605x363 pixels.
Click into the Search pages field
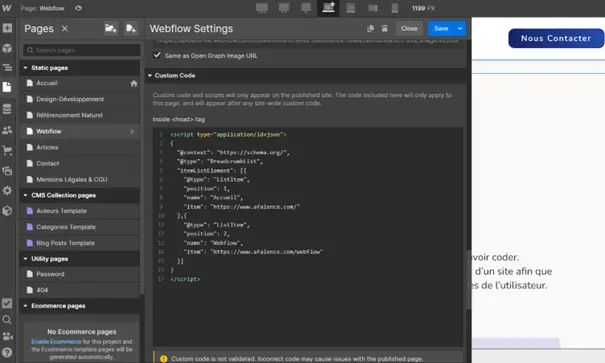(x=82, y=50)
